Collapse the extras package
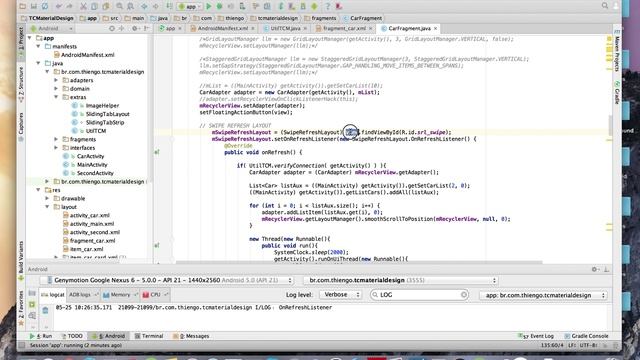Screen dimensions: 640x360 56,97
